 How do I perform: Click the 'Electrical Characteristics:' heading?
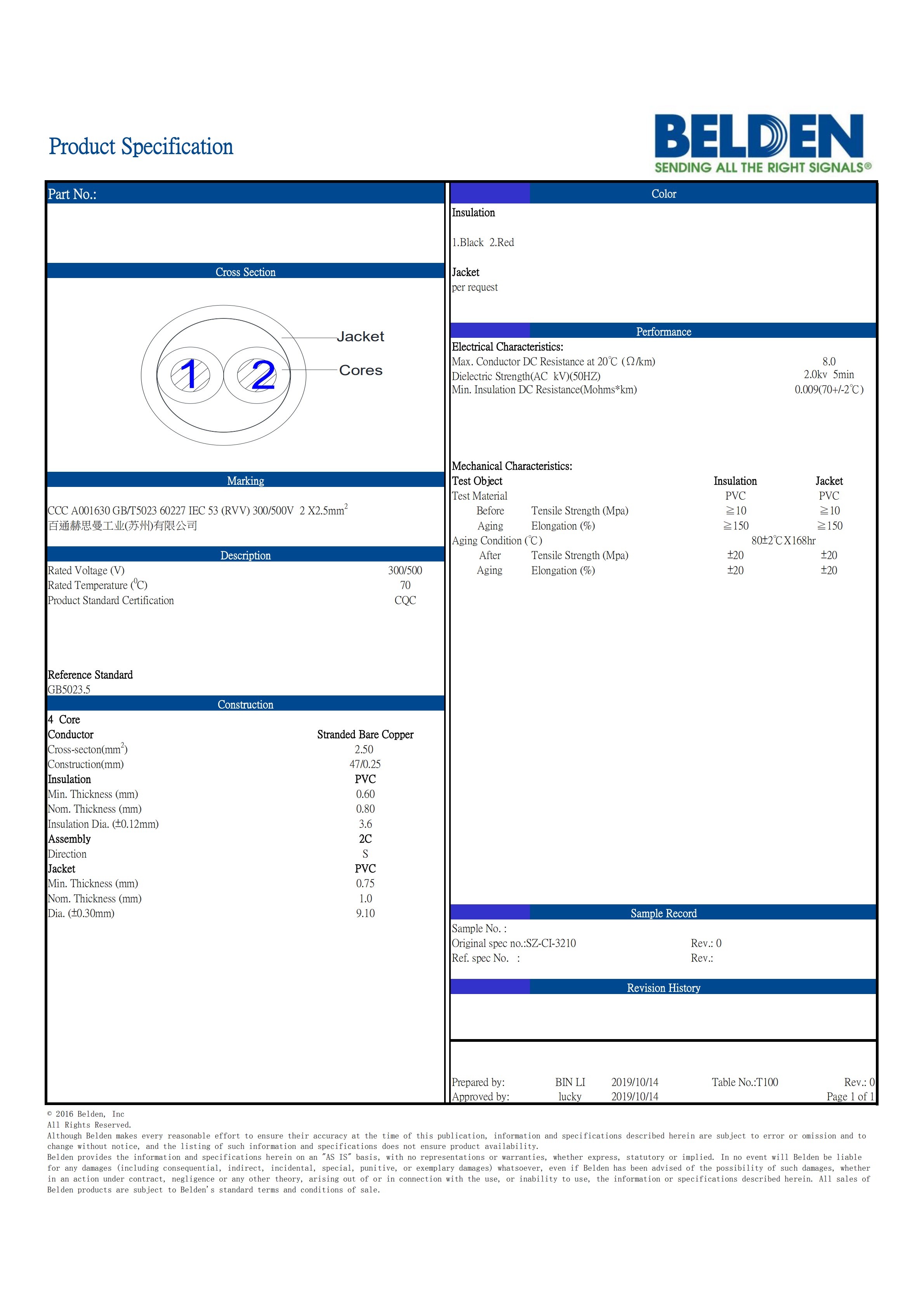click(507, 347)
